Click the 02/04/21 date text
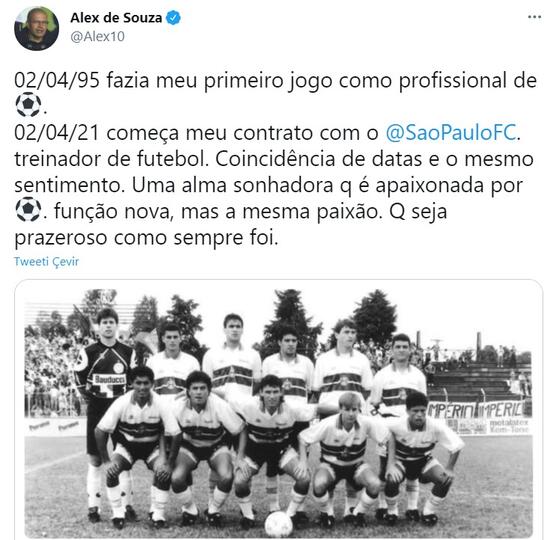 [x=57, y=133]
